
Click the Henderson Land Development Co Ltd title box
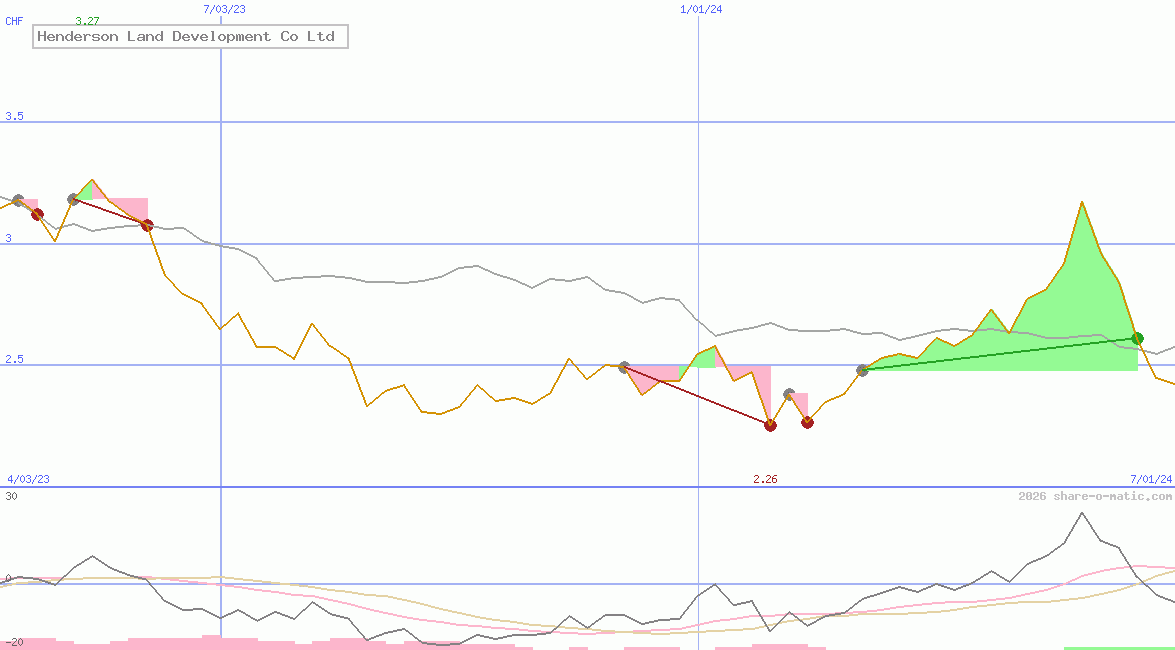[x=190, y=37]
